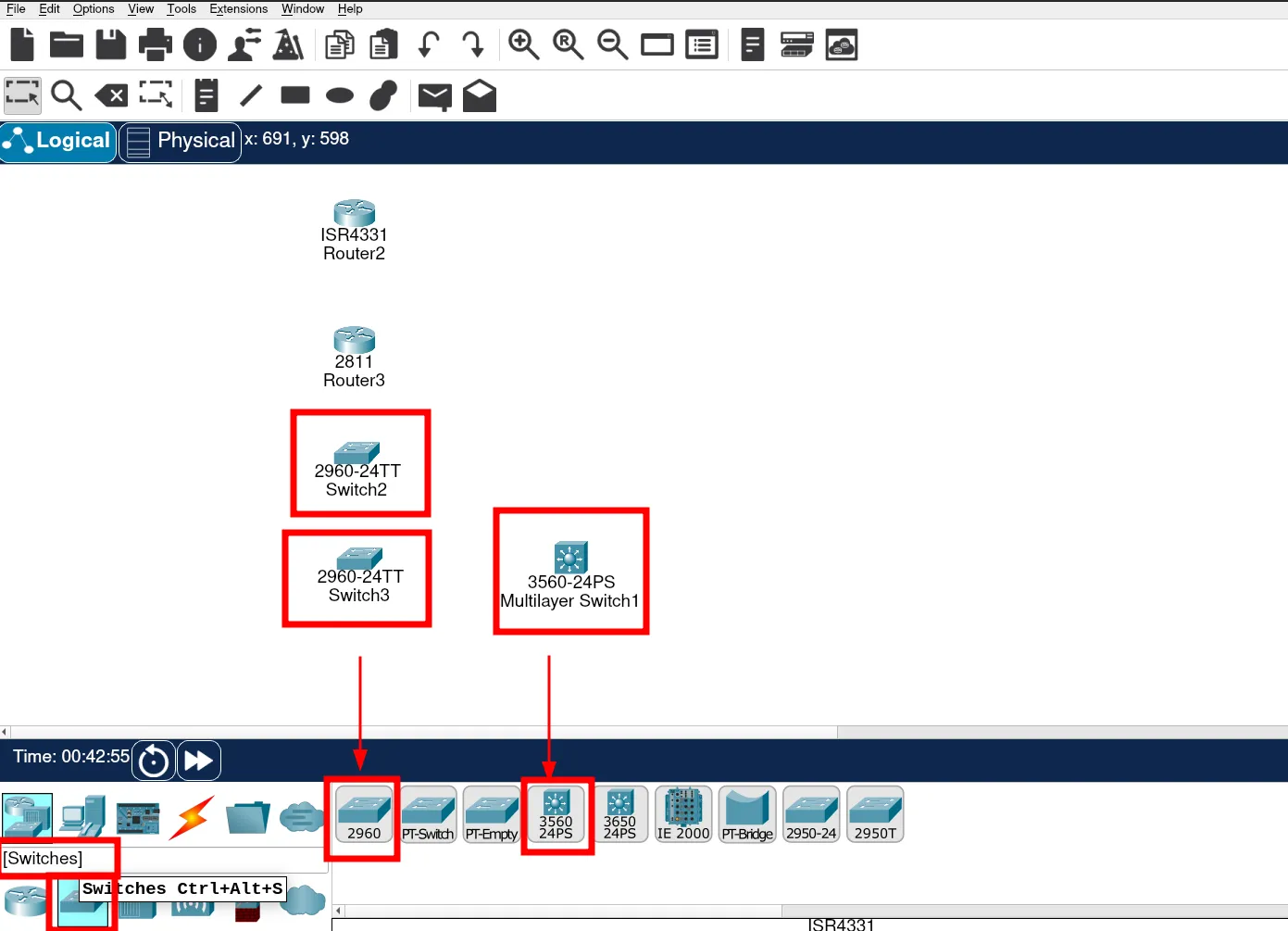Click the Save file icon

click(111, 44)
